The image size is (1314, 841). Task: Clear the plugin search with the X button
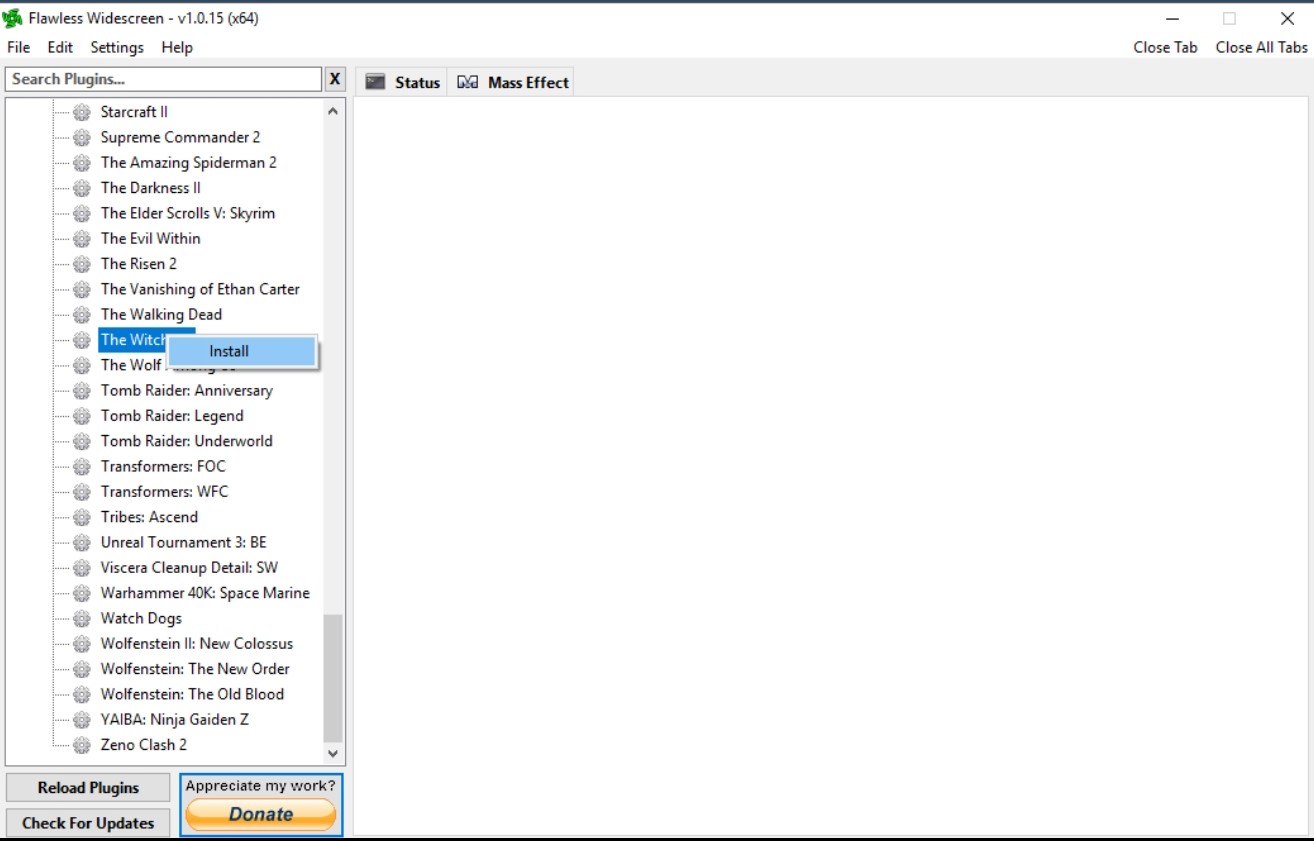tap(335, 79)
